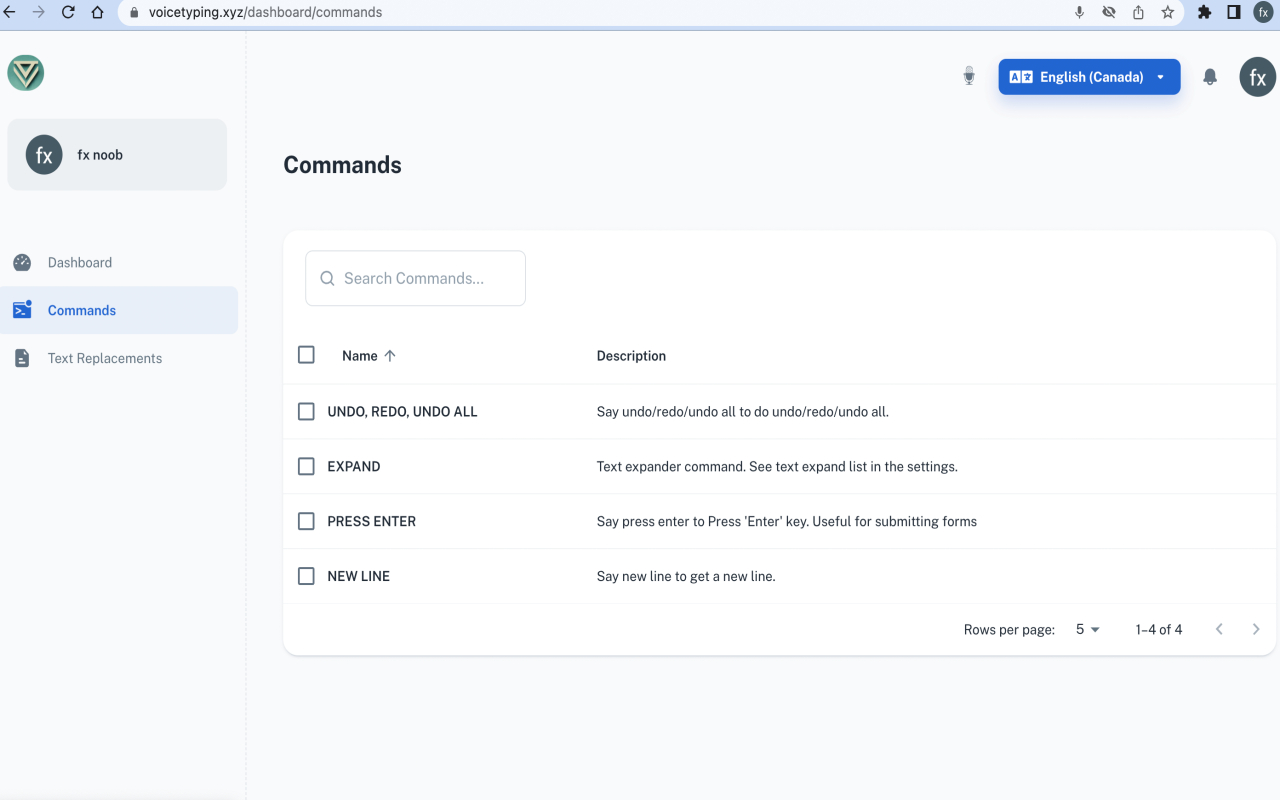This screenshot has height=800, width=1280.
Task: Click the browser extensions puzzle icon
Action: [1204, 13]
